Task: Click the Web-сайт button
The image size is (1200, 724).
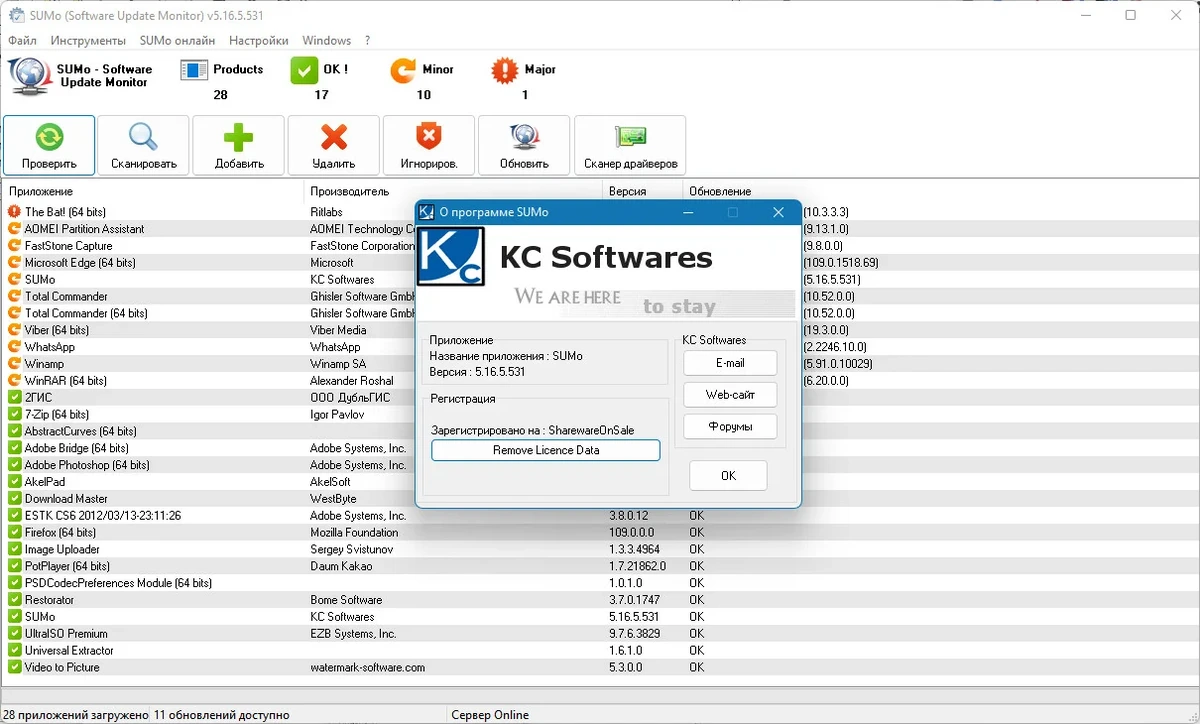Action: (x=730, y=395)
